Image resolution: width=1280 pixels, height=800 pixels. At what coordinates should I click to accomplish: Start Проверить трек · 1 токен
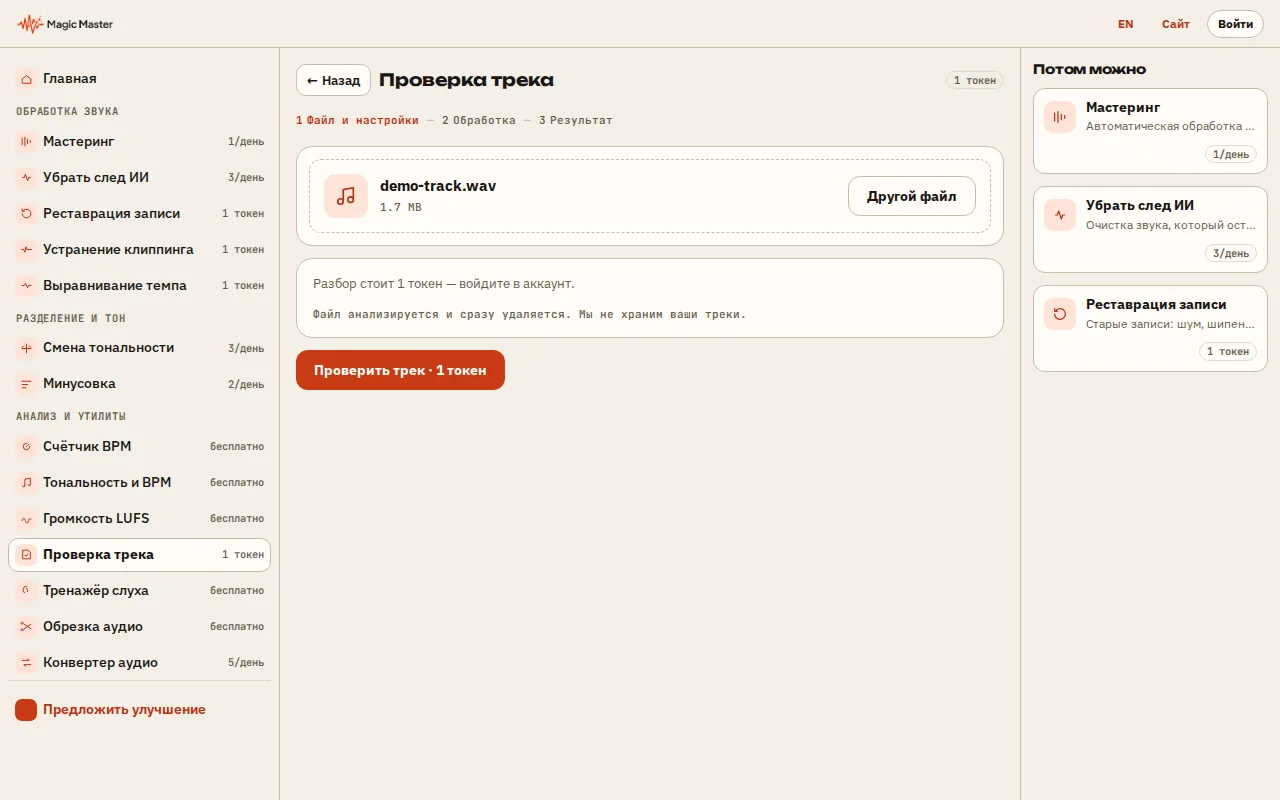coord(400,370)
